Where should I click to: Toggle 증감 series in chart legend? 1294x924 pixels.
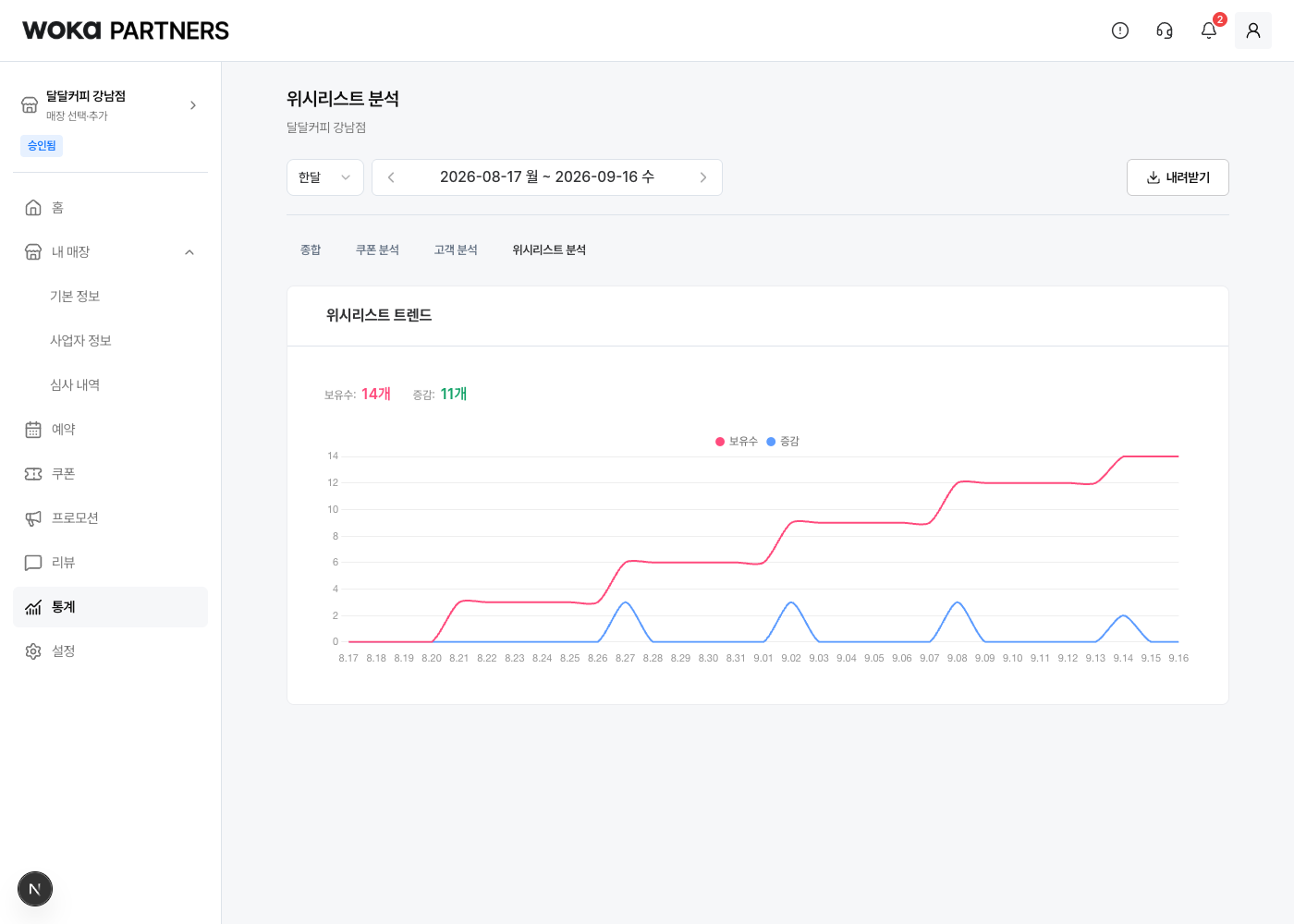(783, 442)
